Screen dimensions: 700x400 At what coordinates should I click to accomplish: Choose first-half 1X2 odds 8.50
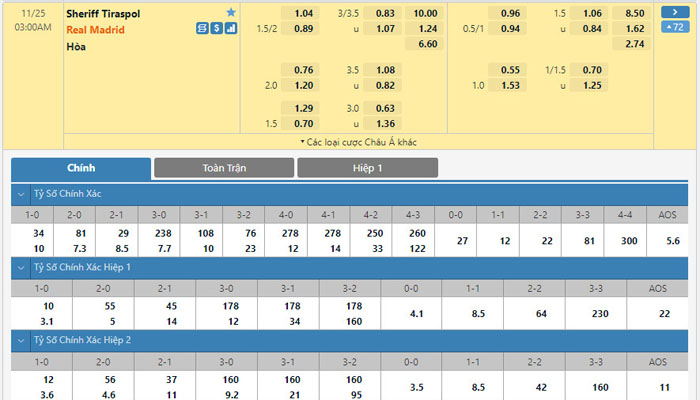(631, 13)
